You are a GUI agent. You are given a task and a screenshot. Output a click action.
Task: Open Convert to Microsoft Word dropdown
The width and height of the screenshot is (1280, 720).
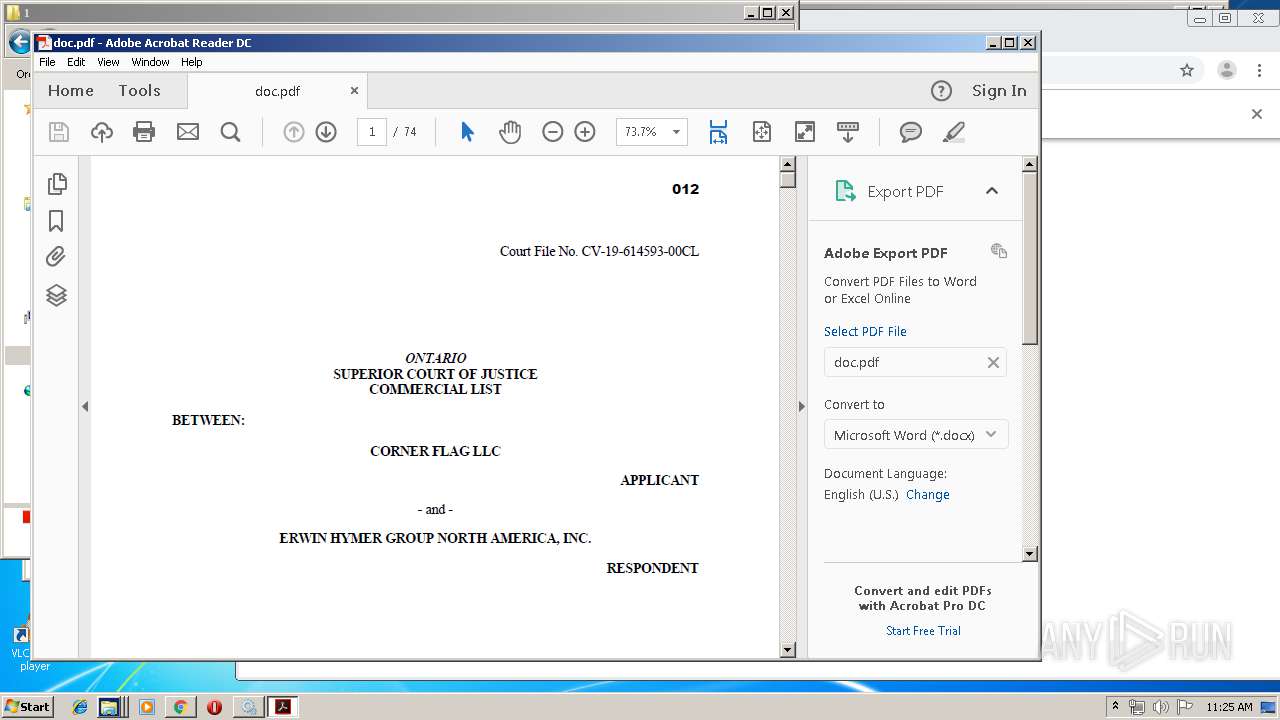[916, 435]
